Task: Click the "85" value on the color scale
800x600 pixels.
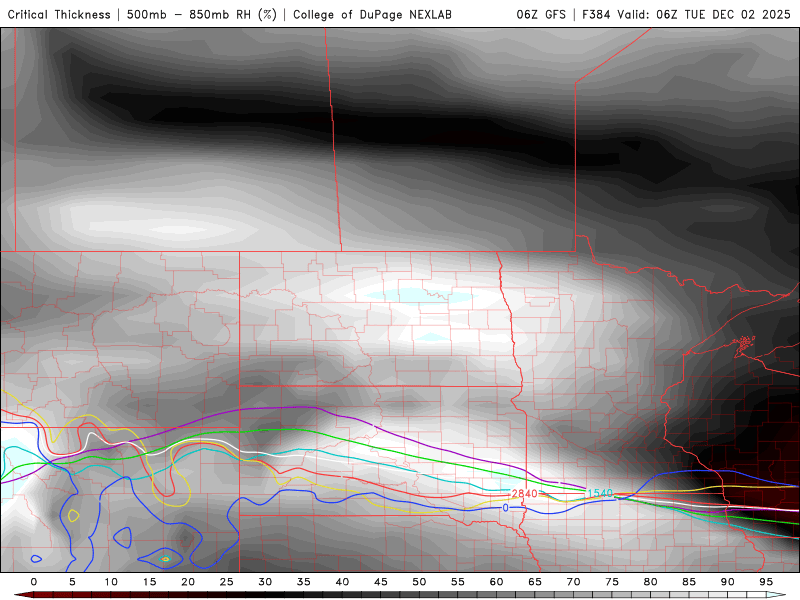Action: 689,582
